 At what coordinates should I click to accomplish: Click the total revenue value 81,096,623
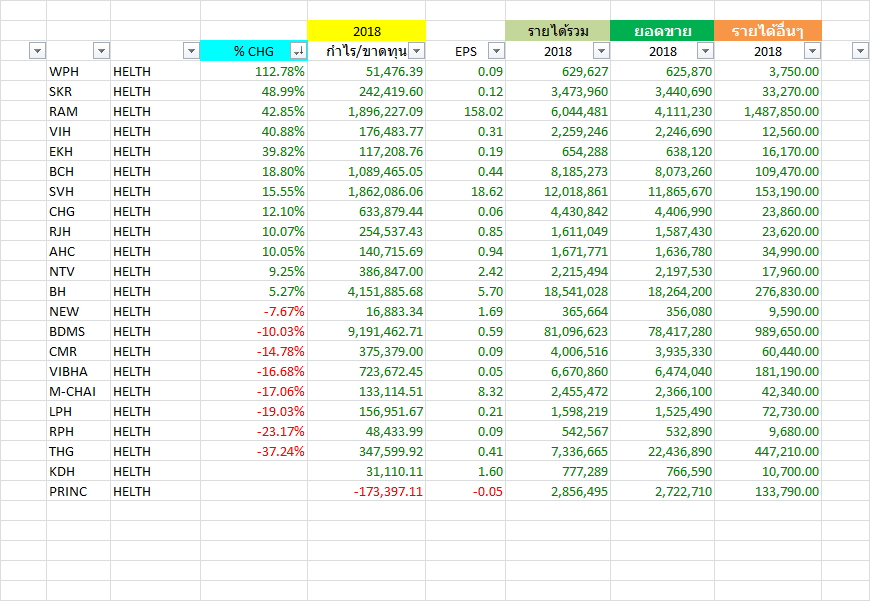point(576,331)
